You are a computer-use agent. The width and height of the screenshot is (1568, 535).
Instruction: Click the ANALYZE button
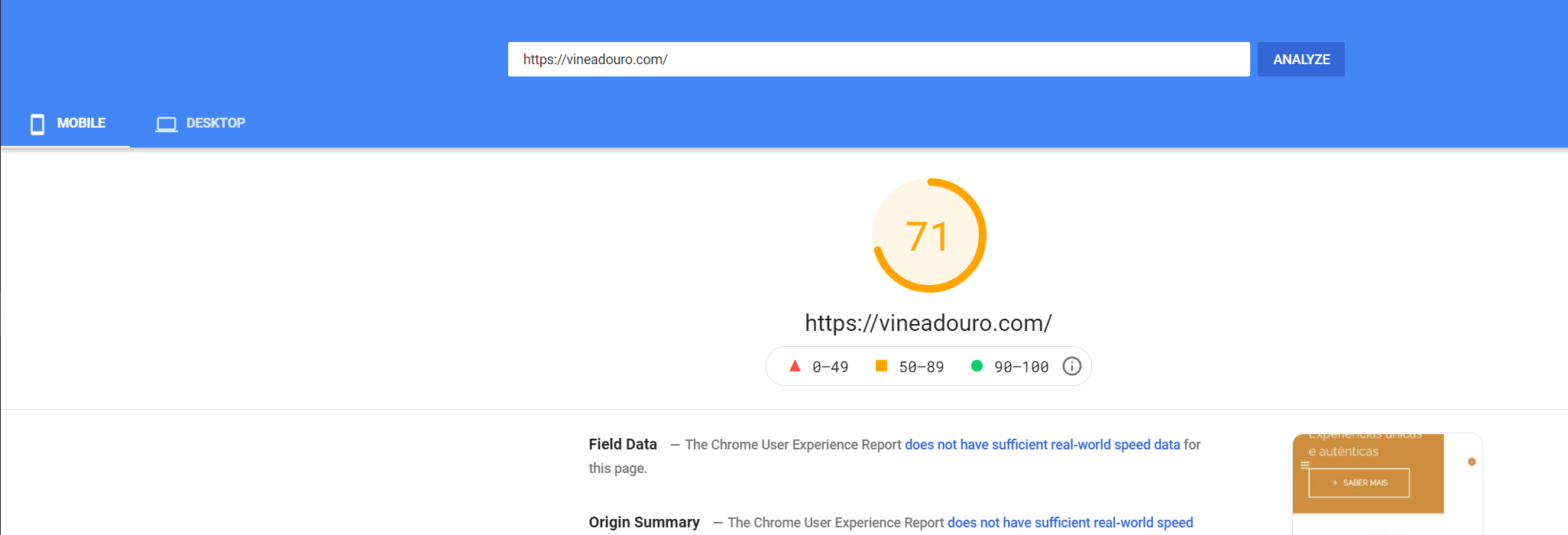pyautogui.click(x=1301, y=59)
